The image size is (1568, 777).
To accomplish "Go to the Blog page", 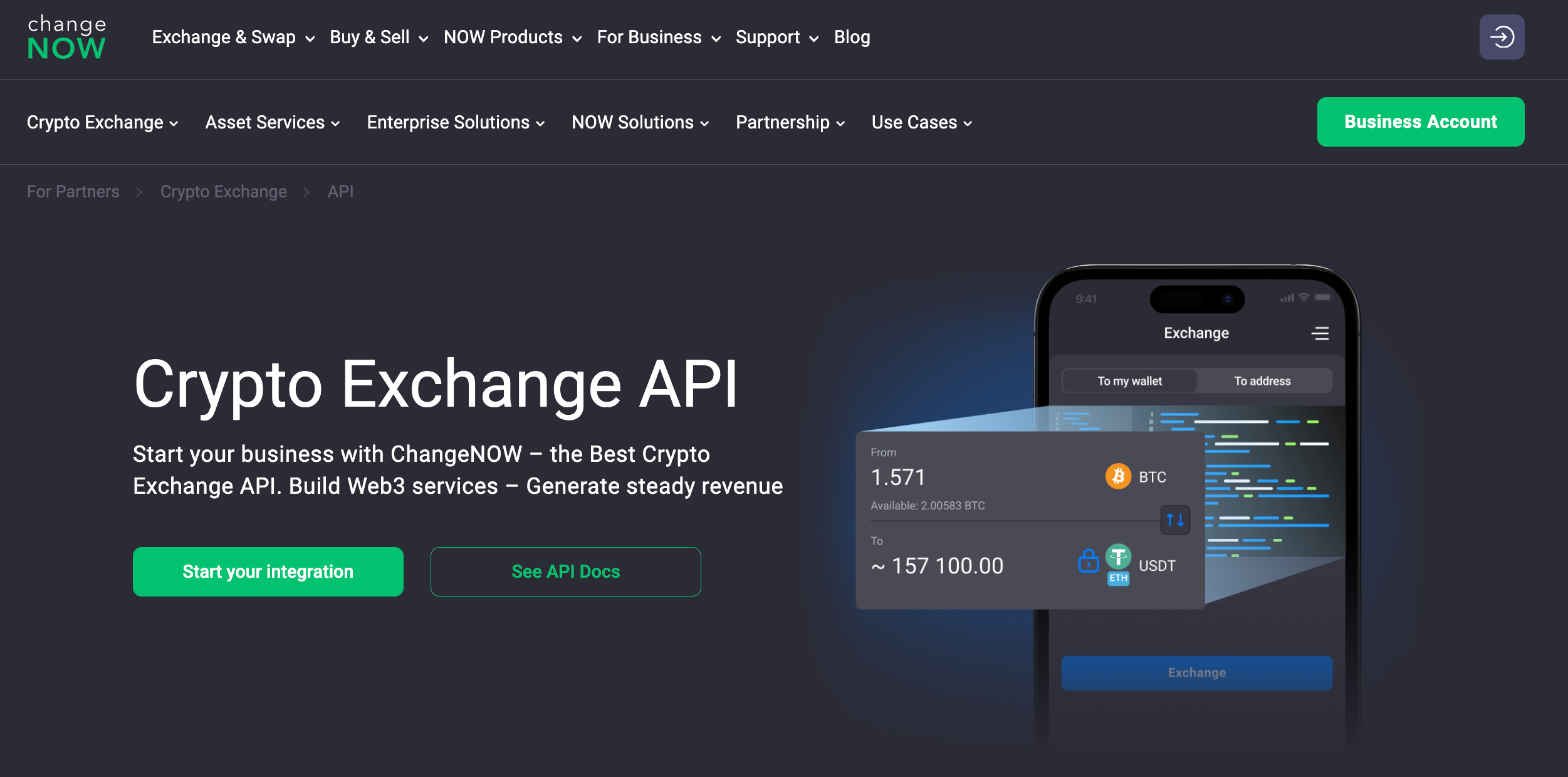I will pos(852,38).
